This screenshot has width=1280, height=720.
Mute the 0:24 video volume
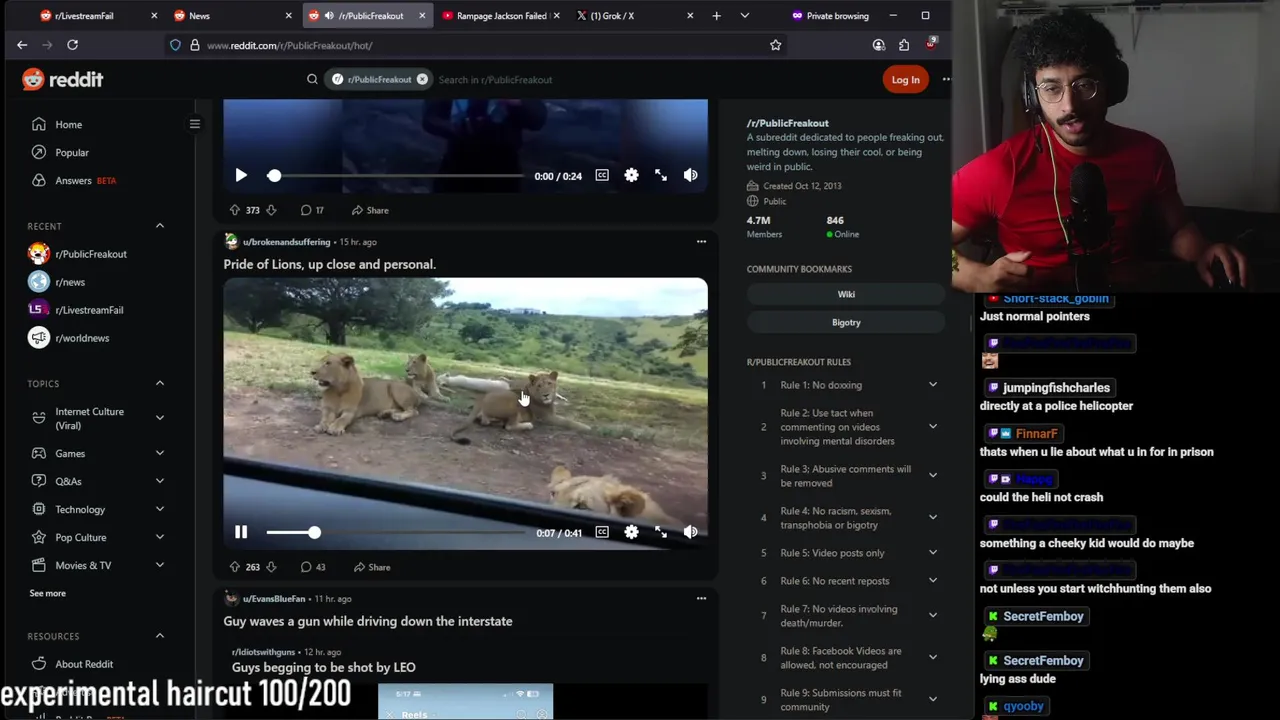pos(691,175)
